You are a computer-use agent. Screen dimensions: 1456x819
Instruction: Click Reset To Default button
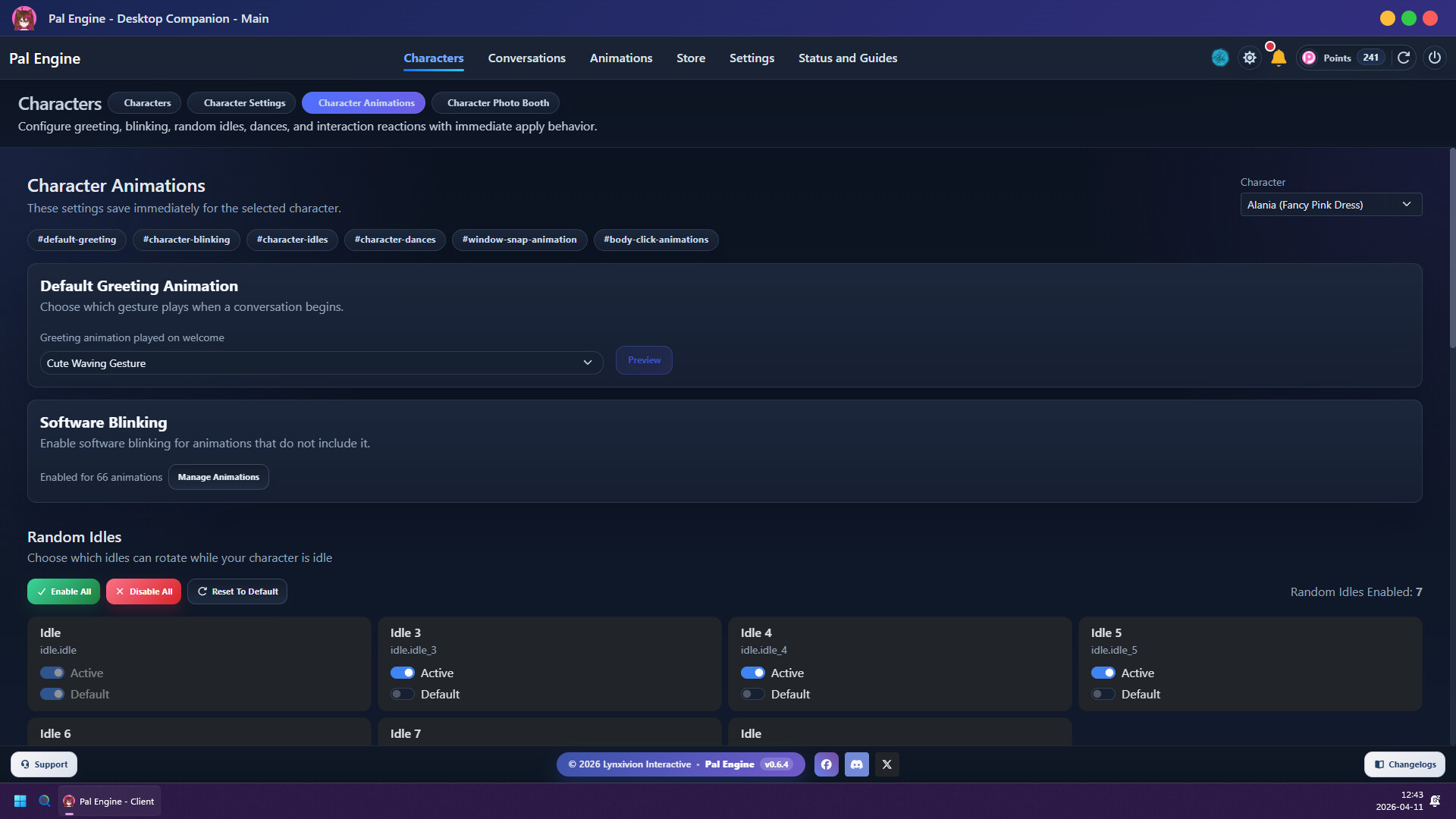tap(237, 591)
